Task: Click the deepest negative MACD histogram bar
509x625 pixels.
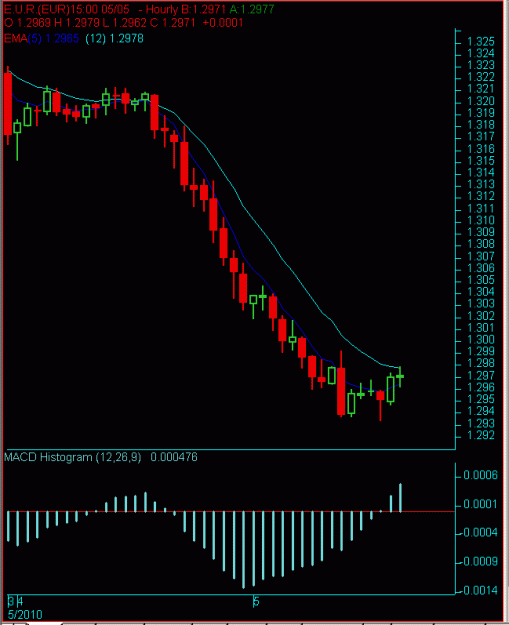Action: click(244, 550)
